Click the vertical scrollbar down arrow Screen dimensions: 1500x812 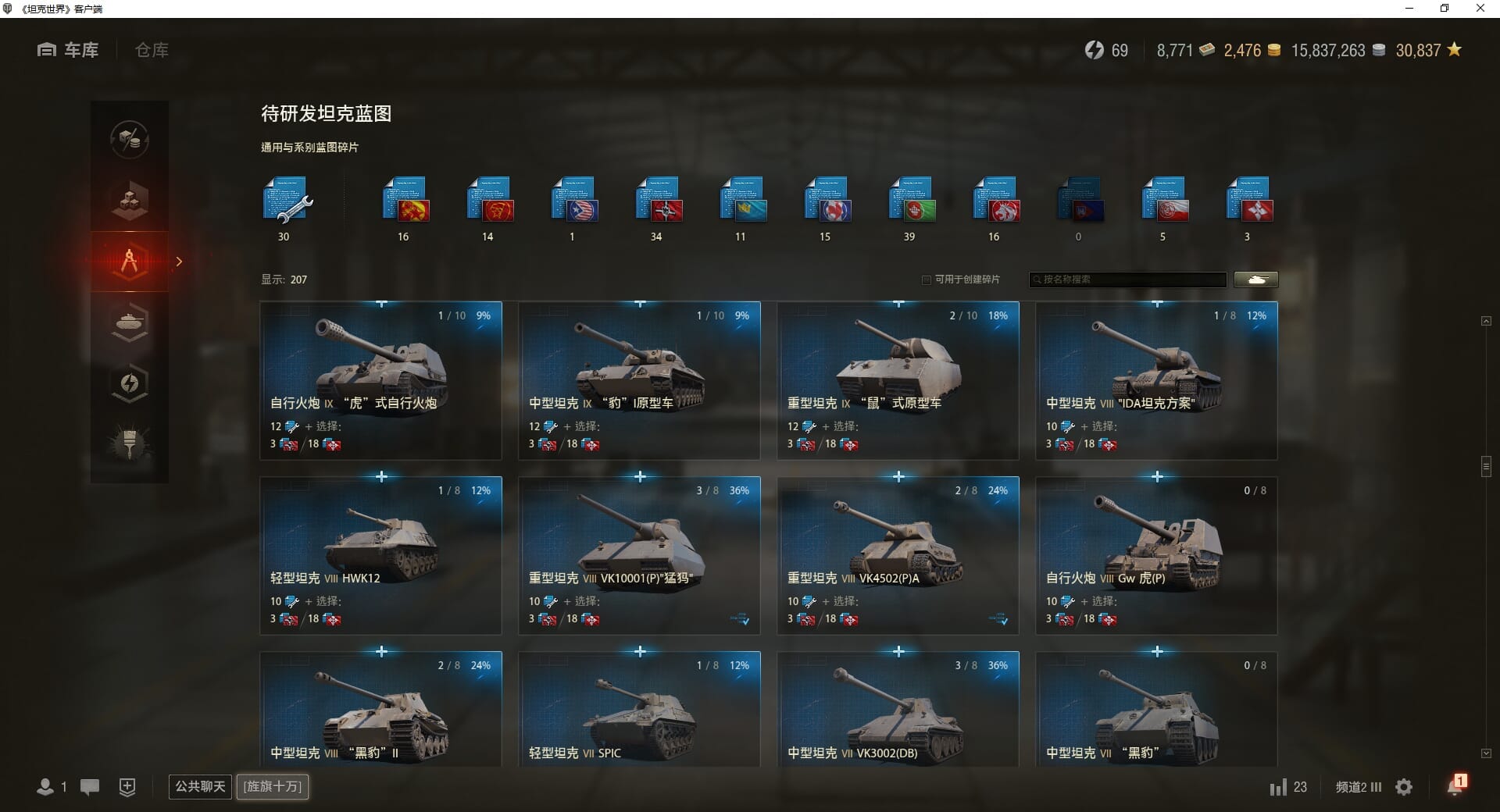(1486, 753)
